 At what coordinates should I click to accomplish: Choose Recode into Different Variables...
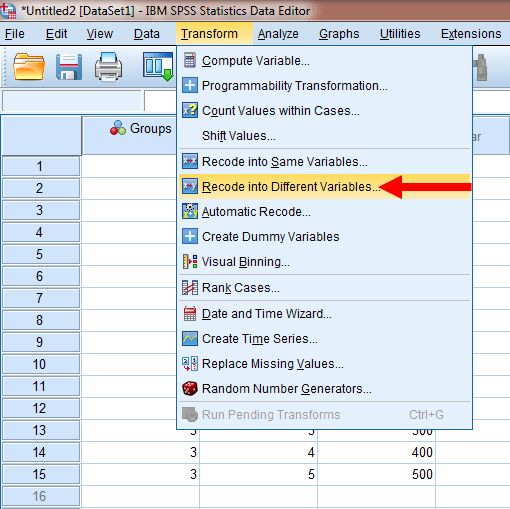[x=324, y=186]
